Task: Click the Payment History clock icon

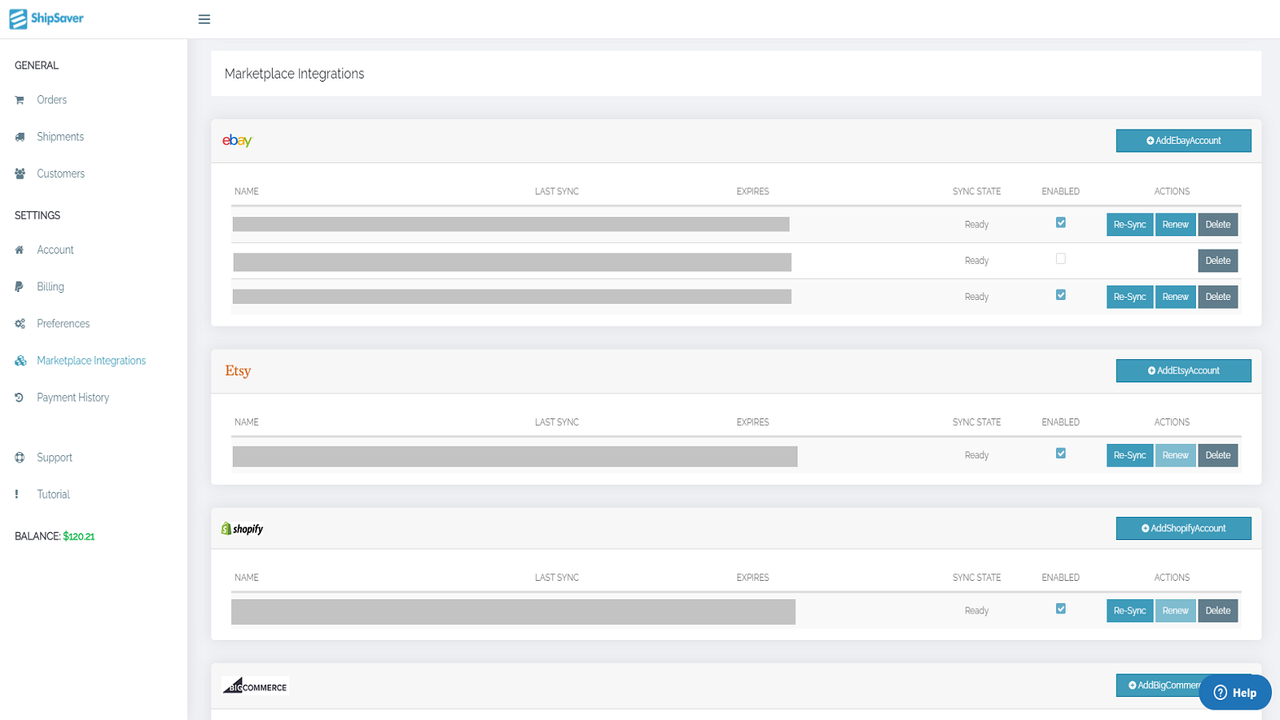Action: tap(20, 398)
